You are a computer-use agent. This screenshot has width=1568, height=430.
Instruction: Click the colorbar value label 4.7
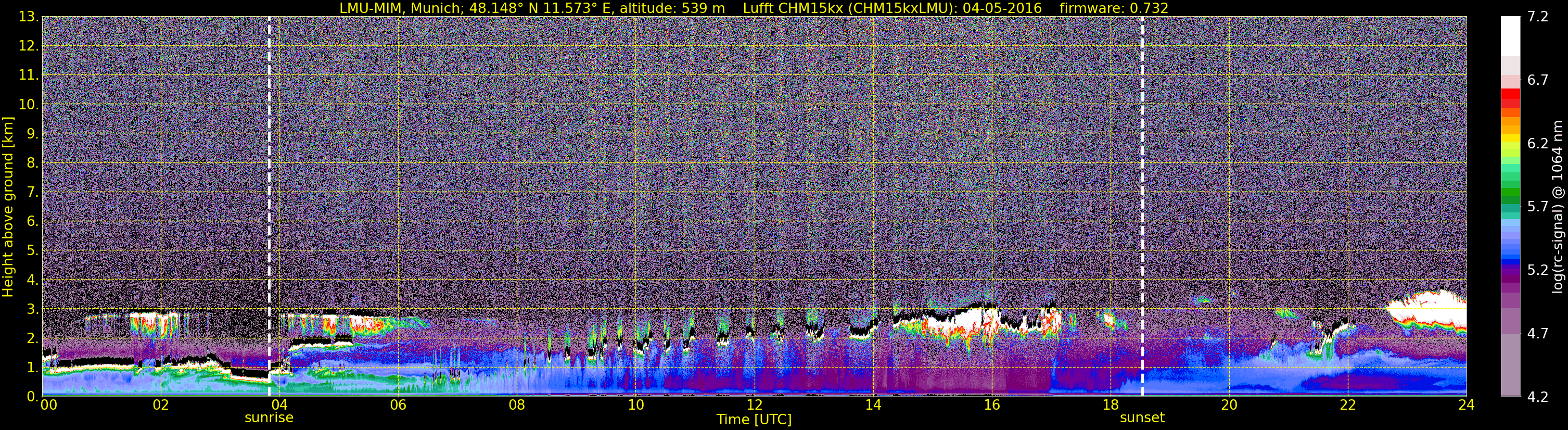[x=1538, y=334]
